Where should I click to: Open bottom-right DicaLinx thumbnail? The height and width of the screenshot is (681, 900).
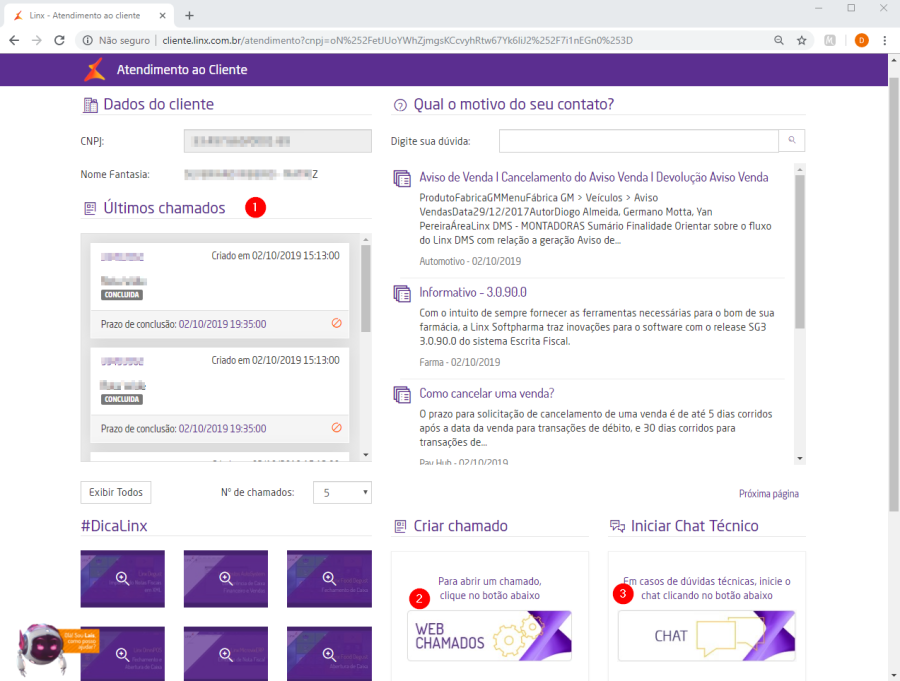(329, 653)
